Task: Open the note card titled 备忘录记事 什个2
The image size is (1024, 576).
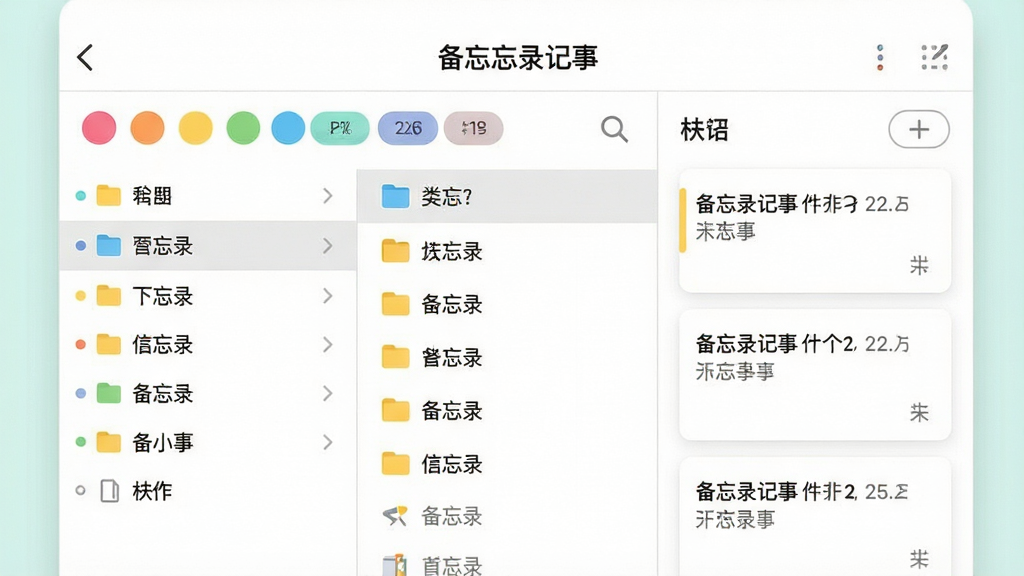Action: coord(815,374)
